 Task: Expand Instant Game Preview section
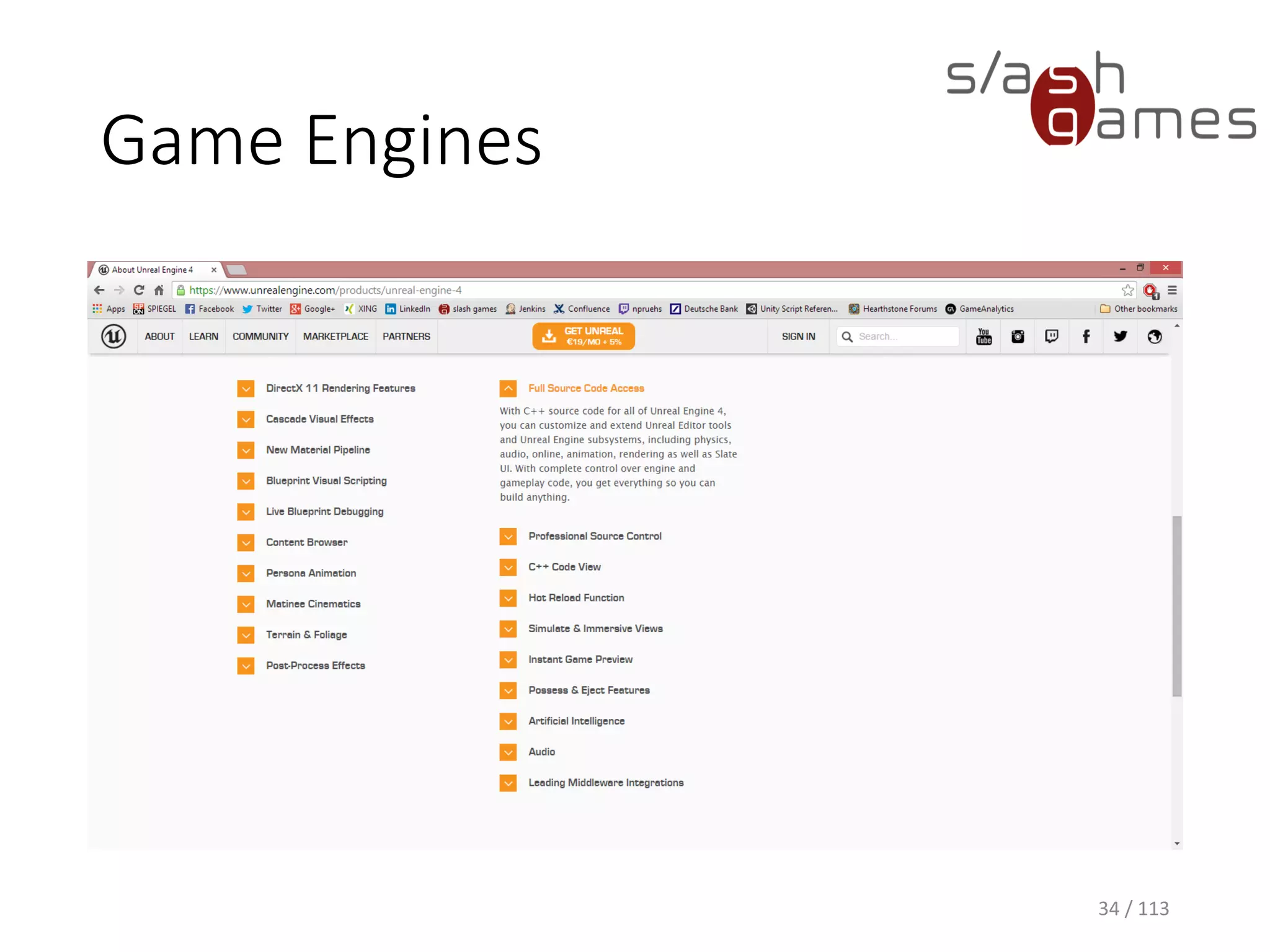[508, 660]
